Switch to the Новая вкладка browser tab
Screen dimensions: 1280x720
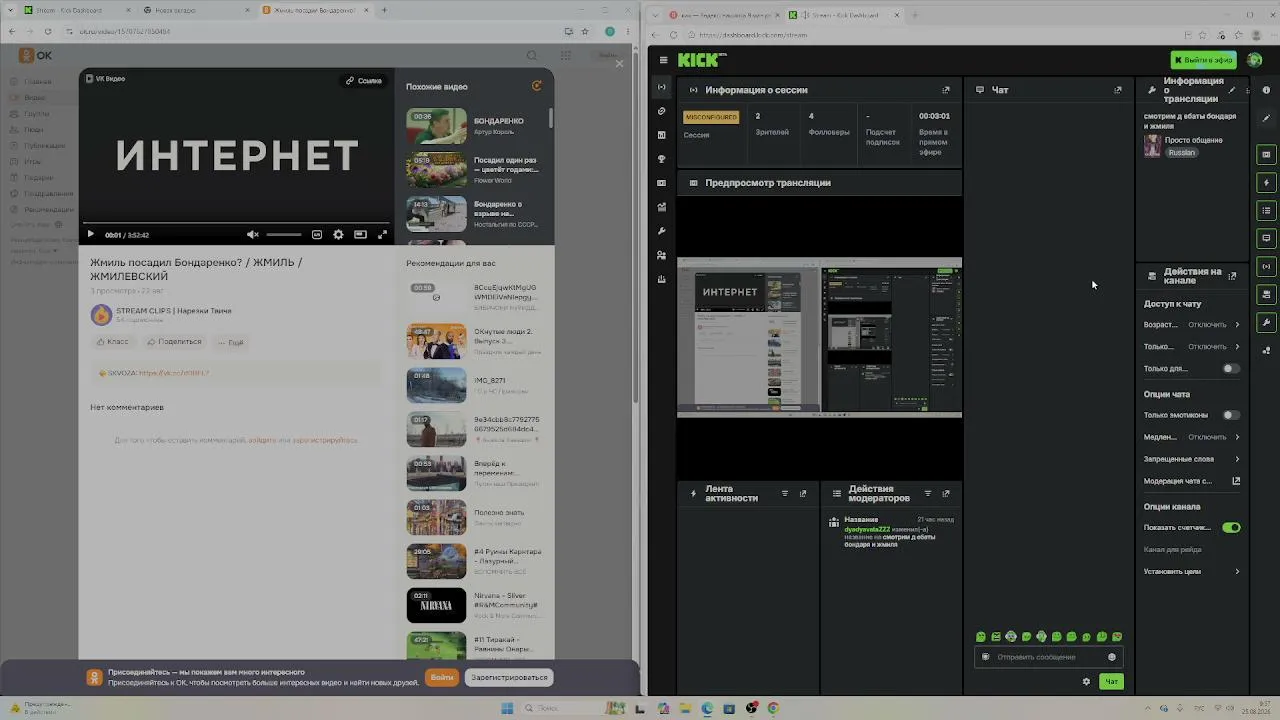[x=195, y=10]
